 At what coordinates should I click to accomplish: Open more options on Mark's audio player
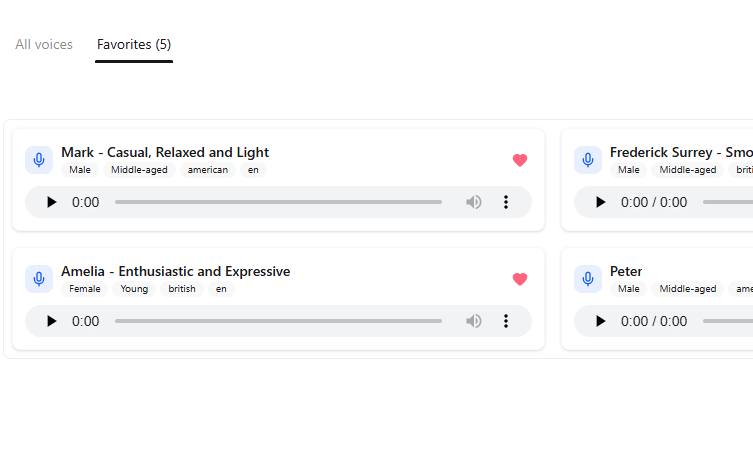click(506, 202)
